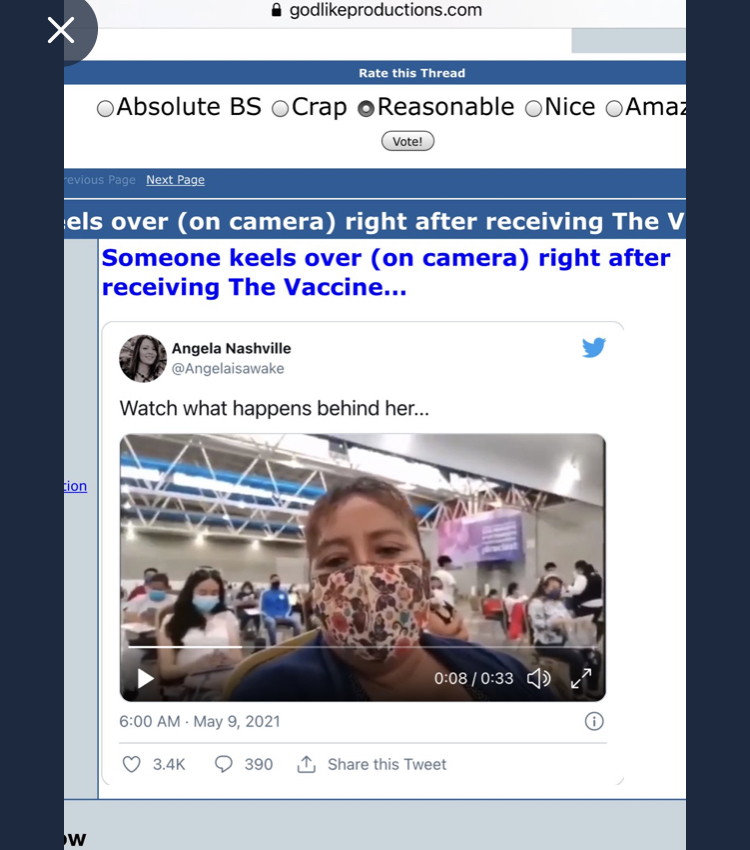Expand the video to fullscreen
Image resolution: width=750 pixels, height=850 pixels.
pyautogui.click(x=581, y=678)
